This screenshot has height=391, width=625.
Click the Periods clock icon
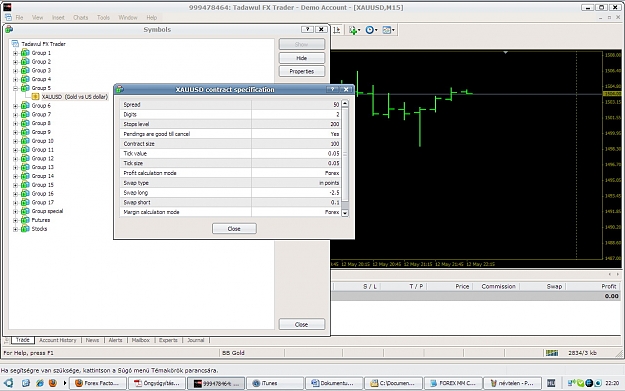(x=369, y=30)
